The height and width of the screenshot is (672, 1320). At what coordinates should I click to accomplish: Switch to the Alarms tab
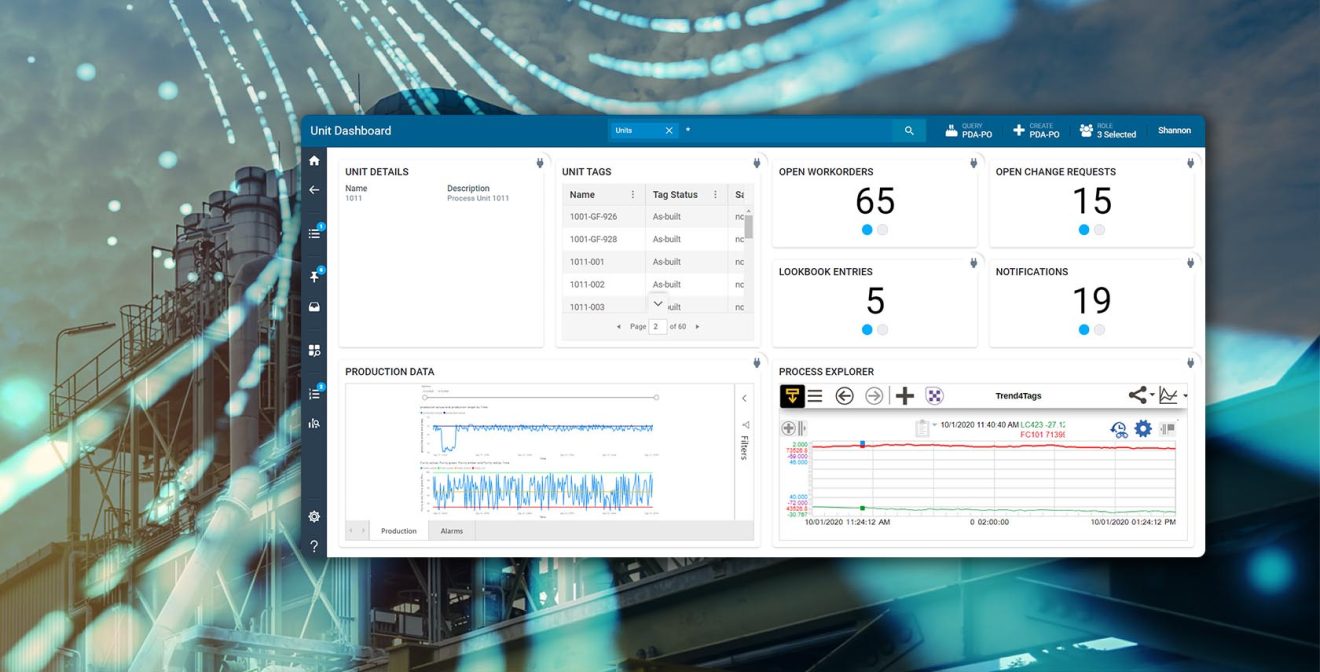click(x=452, y=531)
